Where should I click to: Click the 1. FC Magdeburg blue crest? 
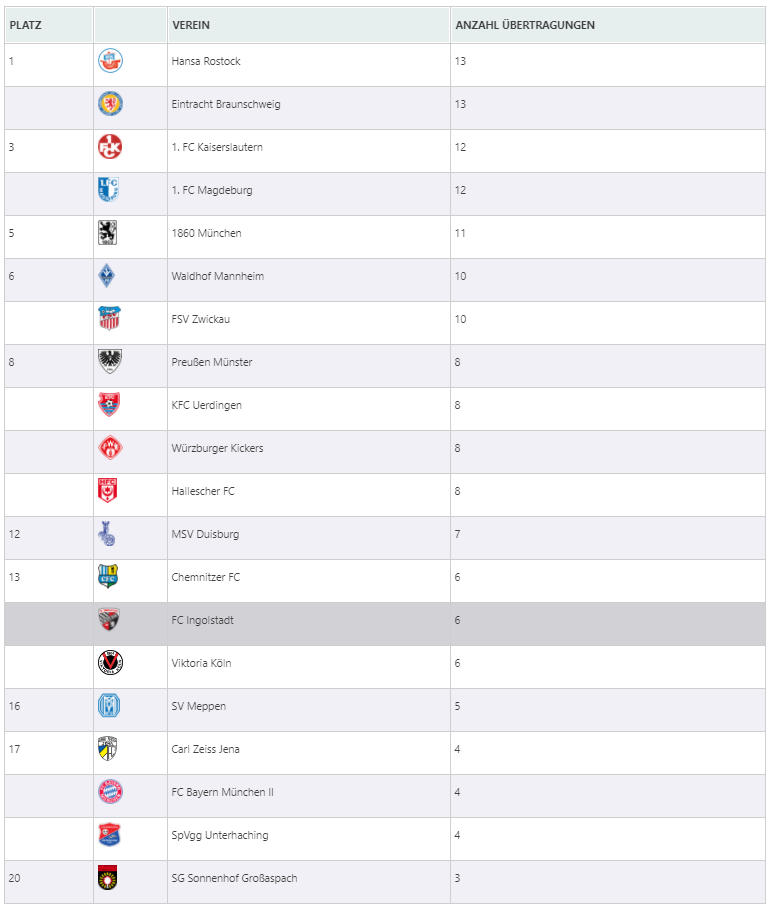(109, 190)
